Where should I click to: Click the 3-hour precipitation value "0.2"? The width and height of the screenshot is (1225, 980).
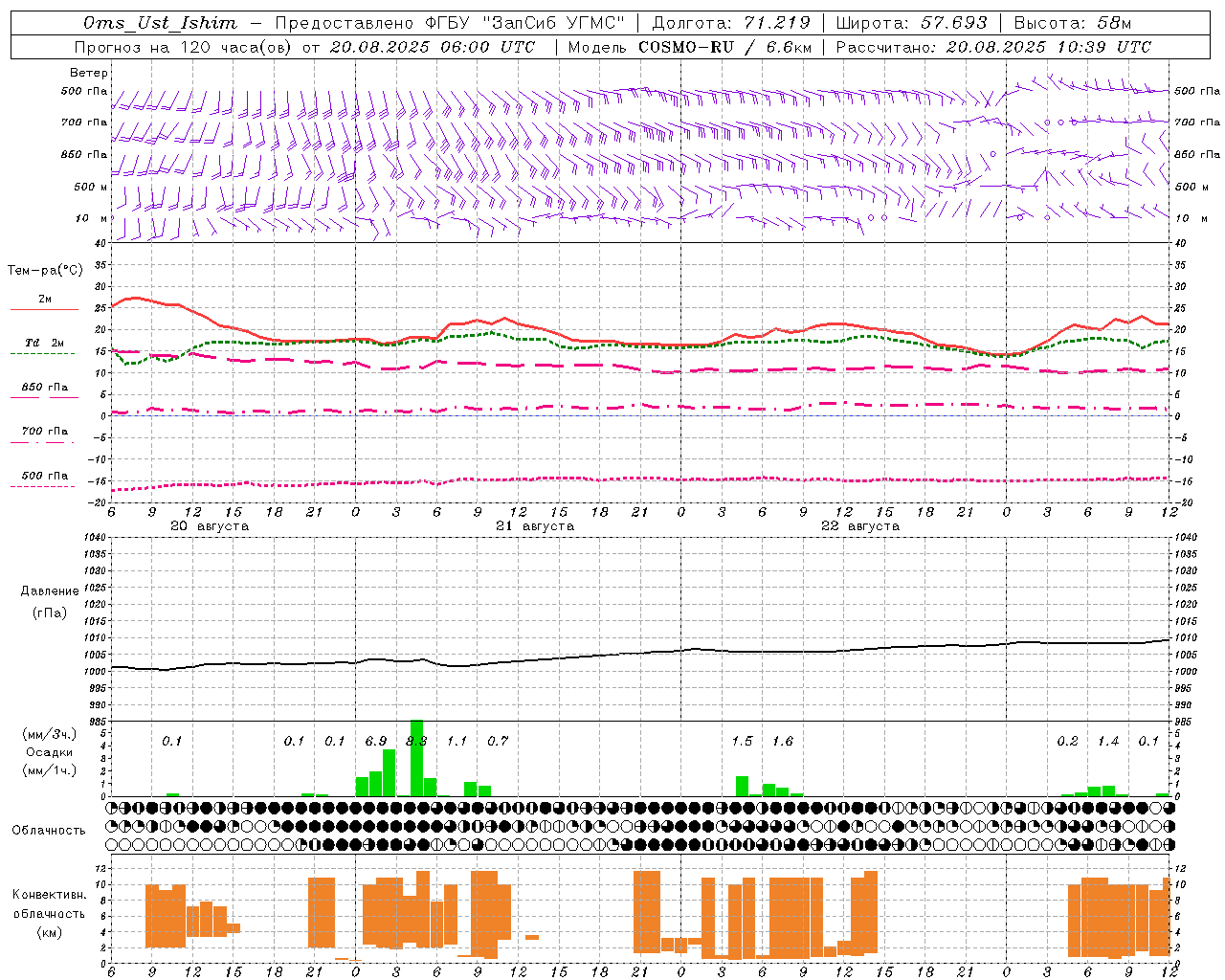(x=1067, y=742)
